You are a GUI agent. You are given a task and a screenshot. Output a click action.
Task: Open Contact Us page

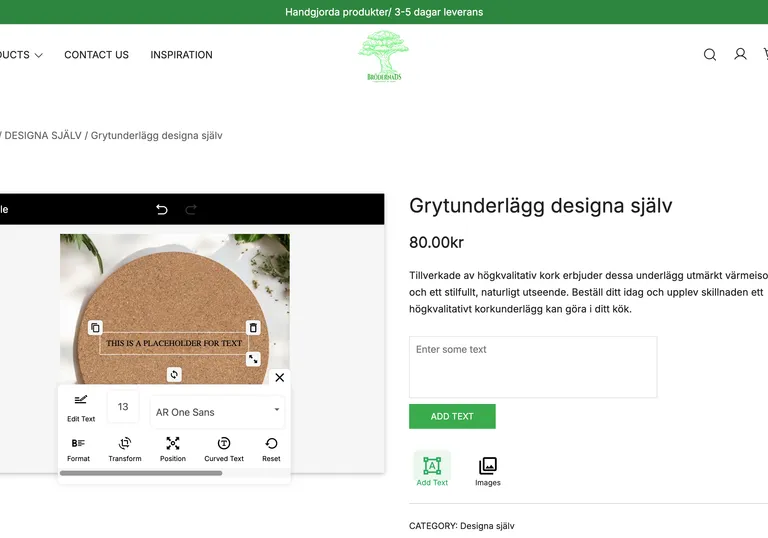96,54
